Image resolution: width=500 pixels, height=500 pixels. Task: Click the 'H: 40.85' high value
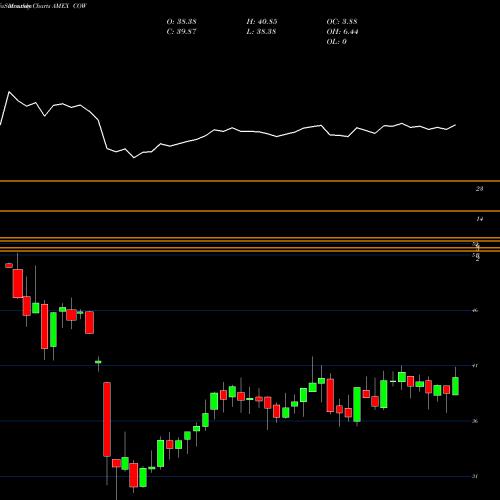click(x=262, y=22)
